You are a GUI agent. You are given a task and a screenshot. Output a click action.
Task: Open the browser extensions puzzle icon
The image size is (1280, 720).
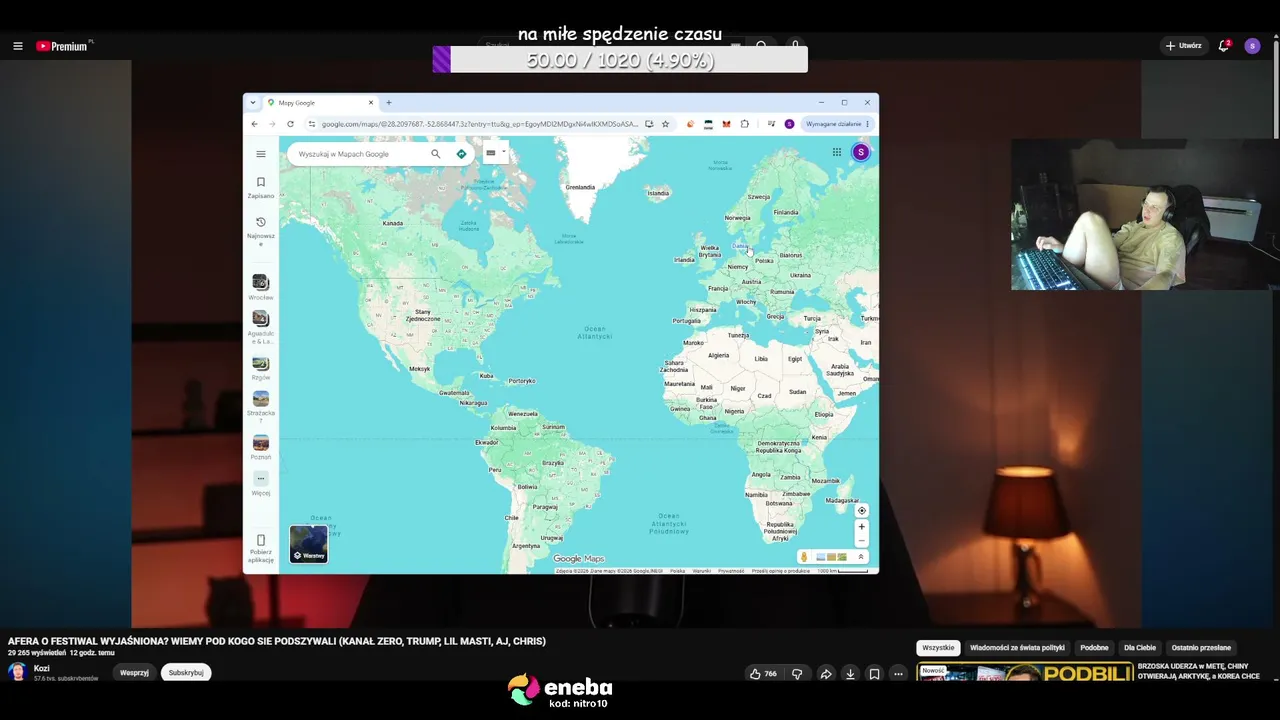[744, 124]
